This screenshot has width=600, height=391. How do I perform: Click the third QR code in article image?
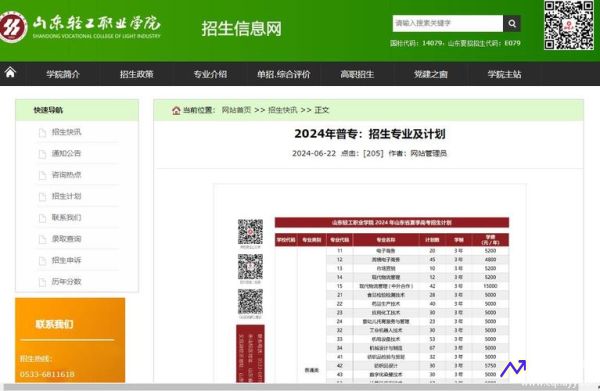click(x=250, y=301)
